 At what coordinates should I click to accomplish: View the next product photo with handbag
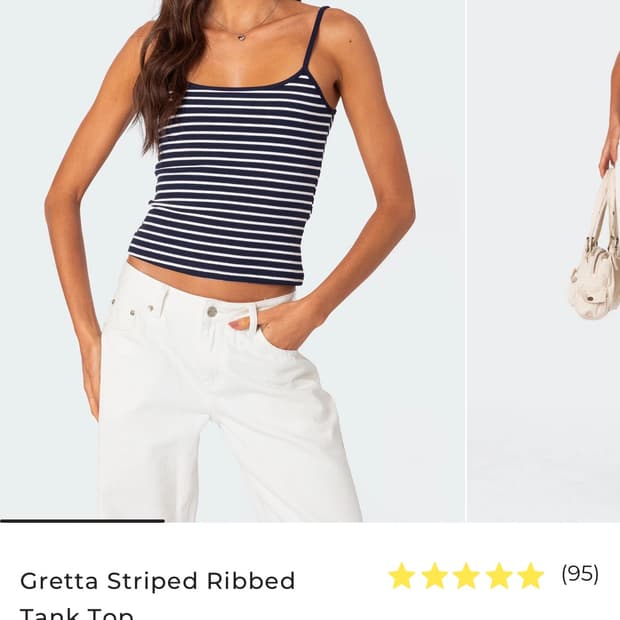[x=544, y=261]
